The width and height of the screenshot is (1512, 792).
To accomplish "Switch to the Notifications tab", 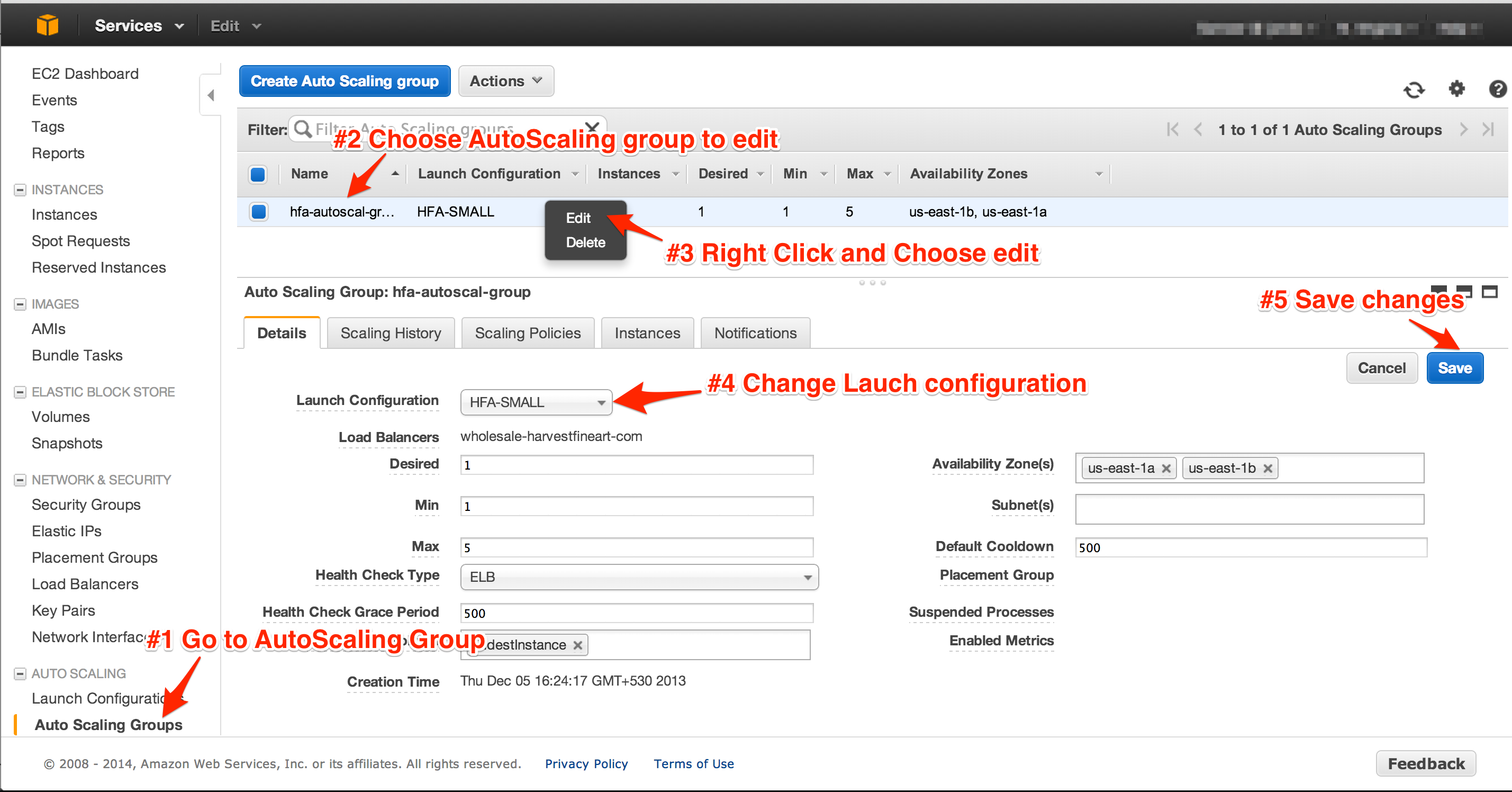I will pos(755,333).
